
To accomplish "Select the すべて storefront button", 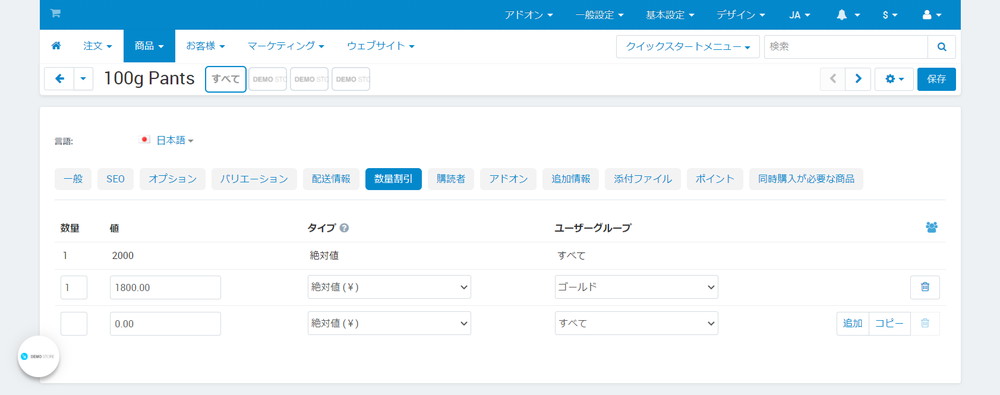I will pyautogui.click(x=226, y=80).
